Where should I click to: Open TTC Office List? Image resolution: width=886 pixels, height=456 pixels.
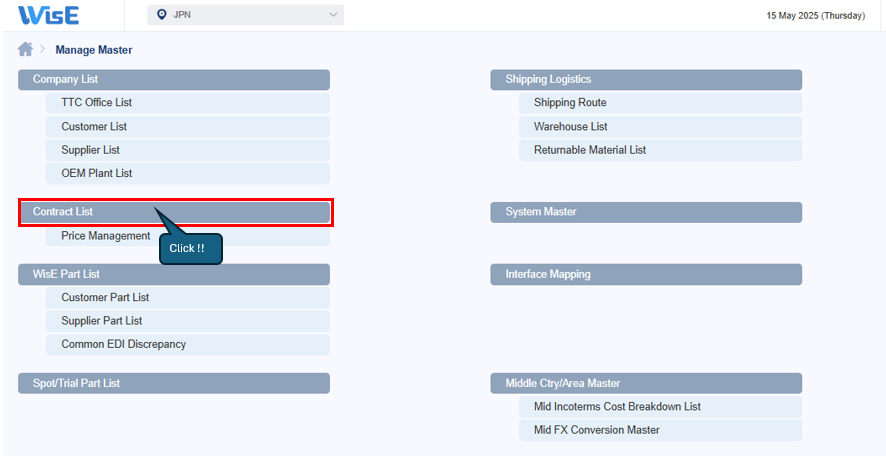point(97,103)
